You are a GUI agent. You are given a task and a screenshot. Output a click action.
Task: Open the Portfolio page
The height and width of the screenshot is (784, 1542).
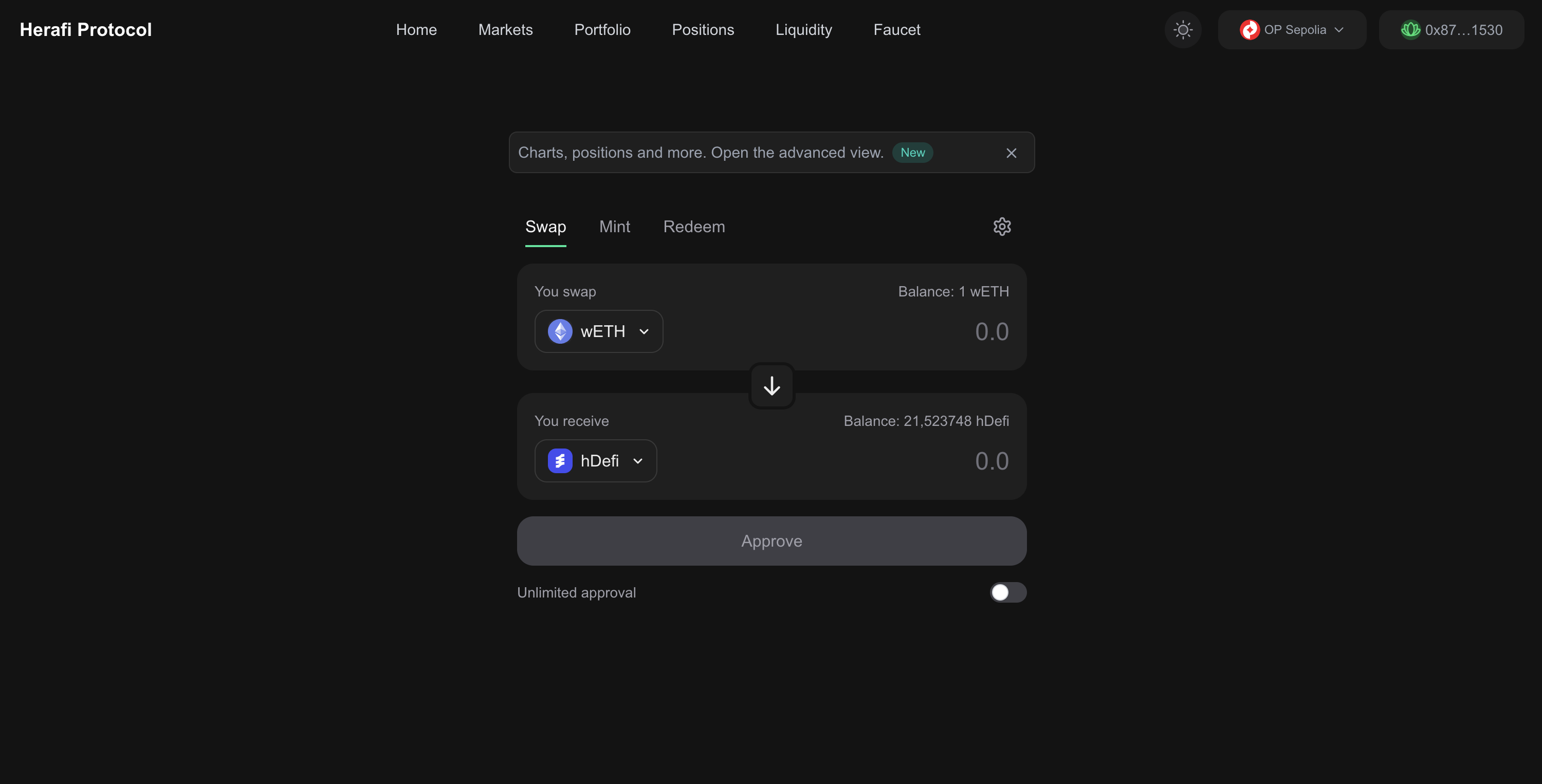coord(602,30)
